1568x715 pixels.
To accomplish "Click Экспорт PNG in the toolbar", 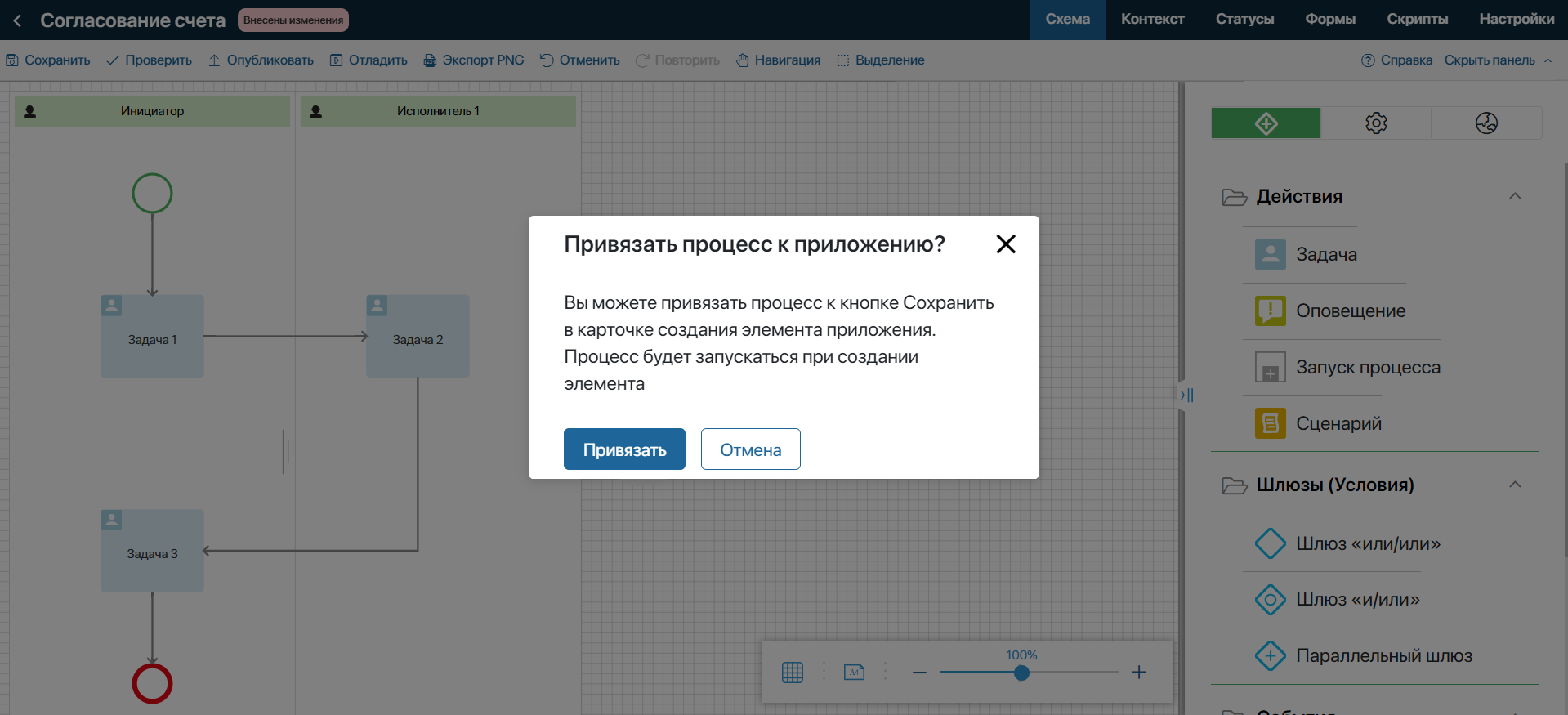I will 474,60.
